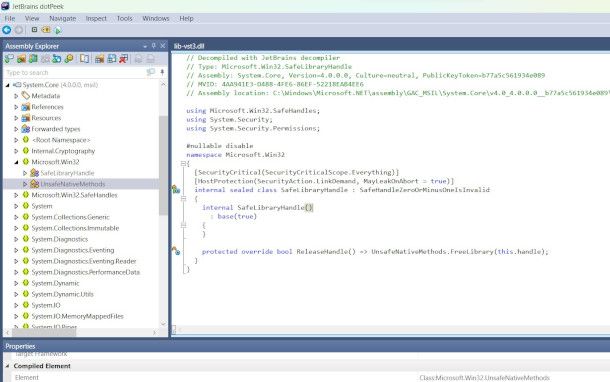The height and width of the screenshot is (382, 610).
Task: Open the File menu
Action: [10, 18]
